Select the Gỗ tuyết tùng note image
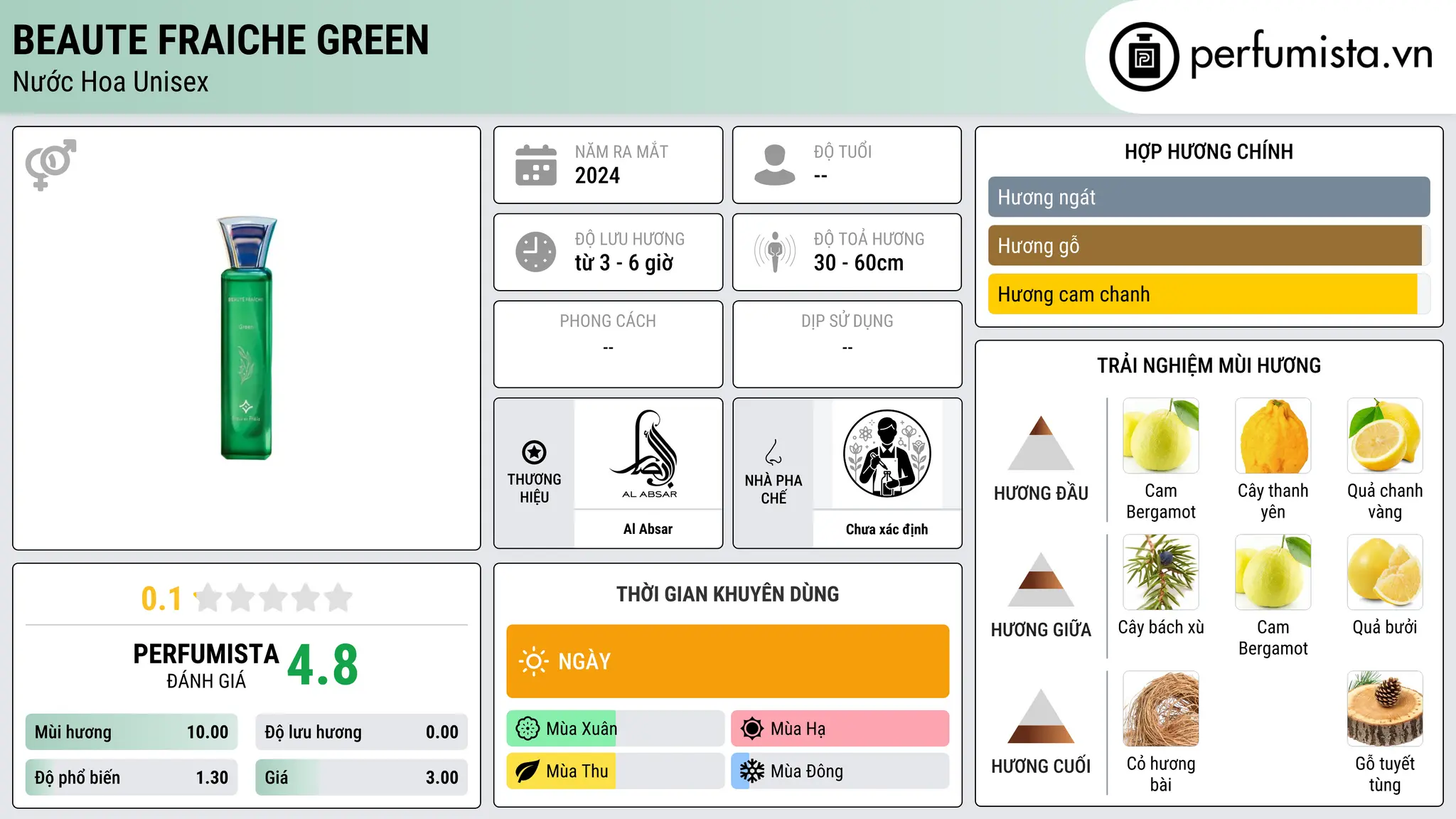Viewport: 1456px width, 819px height. click(x=1385, y=709)
